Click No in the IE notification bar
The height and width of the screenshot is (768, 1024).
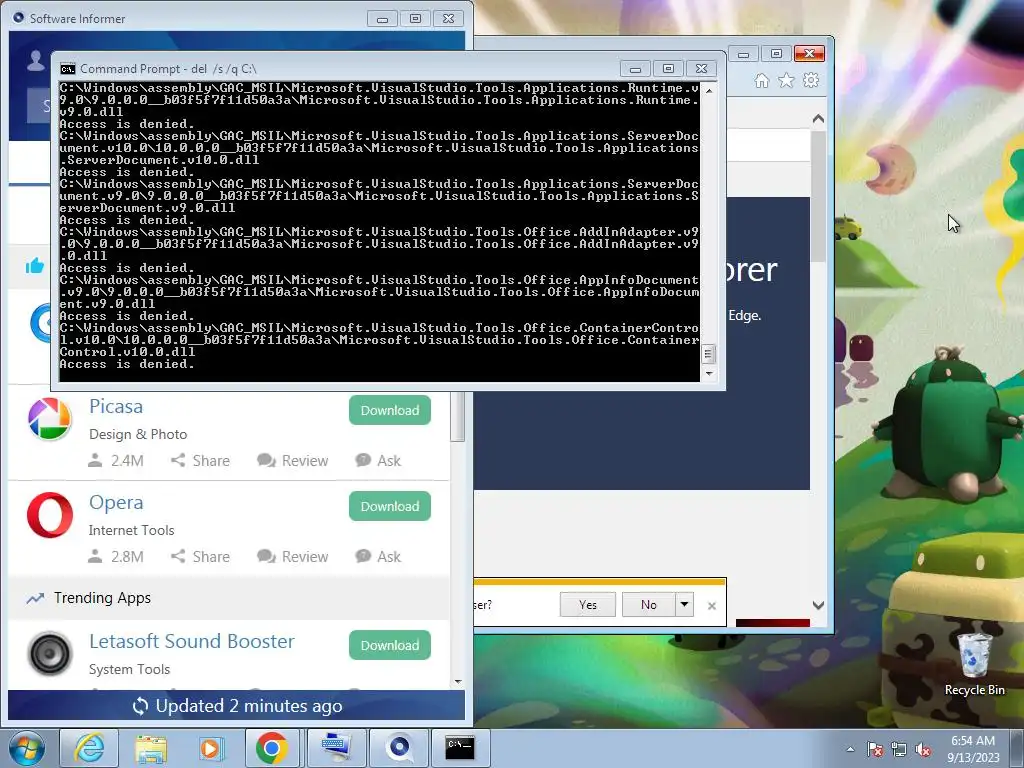tap(648, 604)
